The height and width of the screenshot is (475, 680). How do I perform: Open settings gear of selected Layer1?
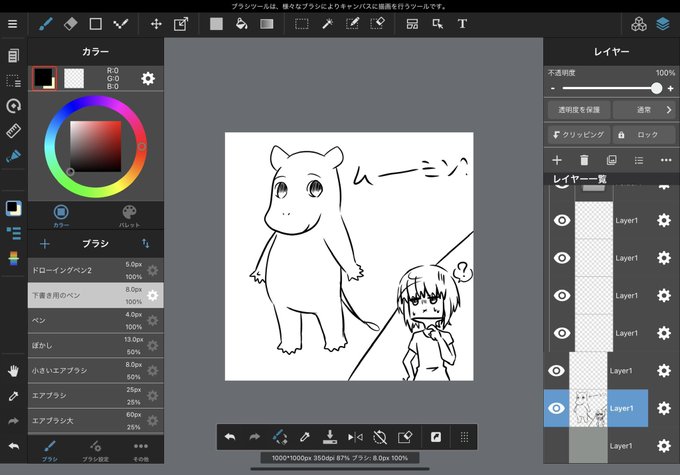click(x=664, y=408)
